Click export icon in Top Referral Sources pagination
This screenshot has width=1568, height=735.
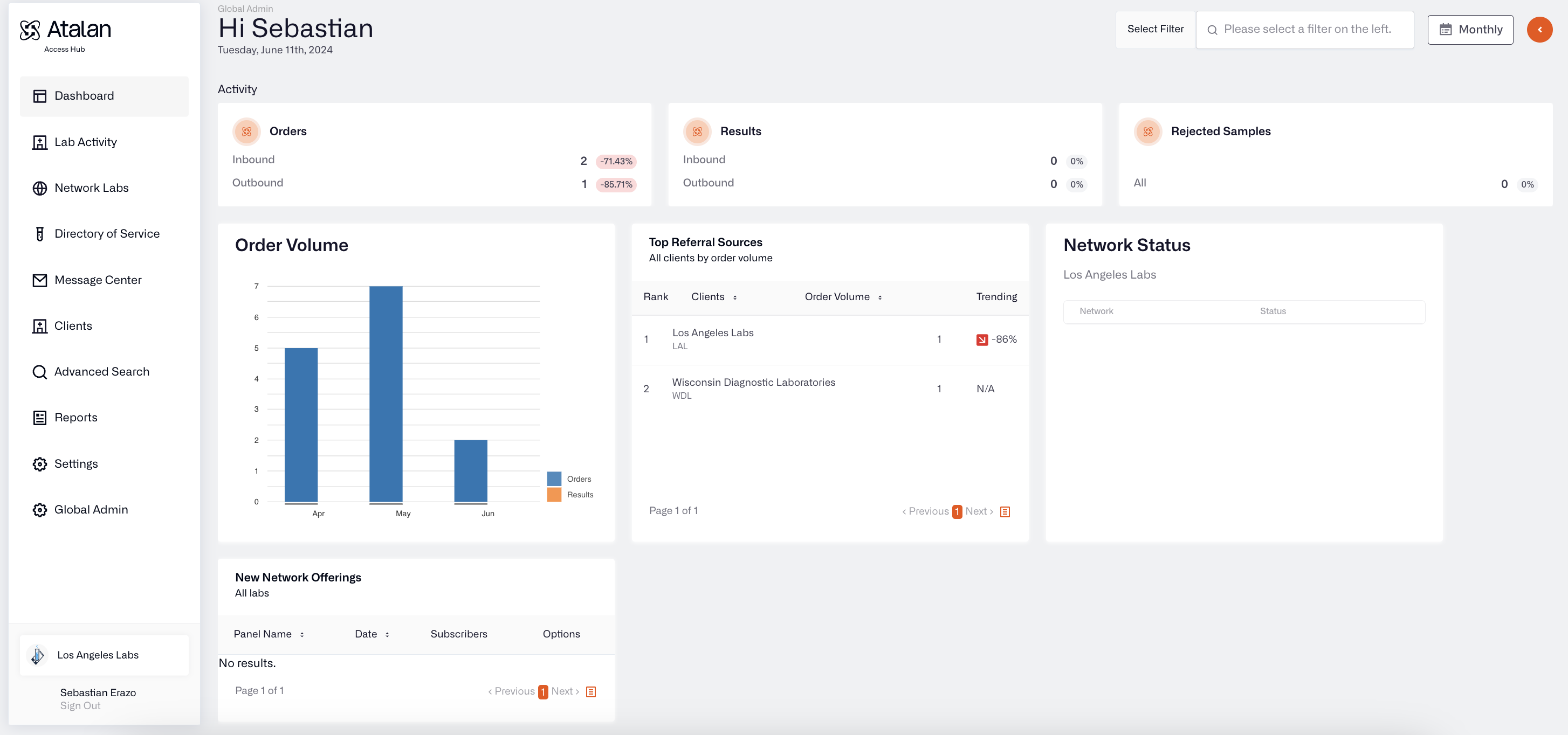(1005, 512)
